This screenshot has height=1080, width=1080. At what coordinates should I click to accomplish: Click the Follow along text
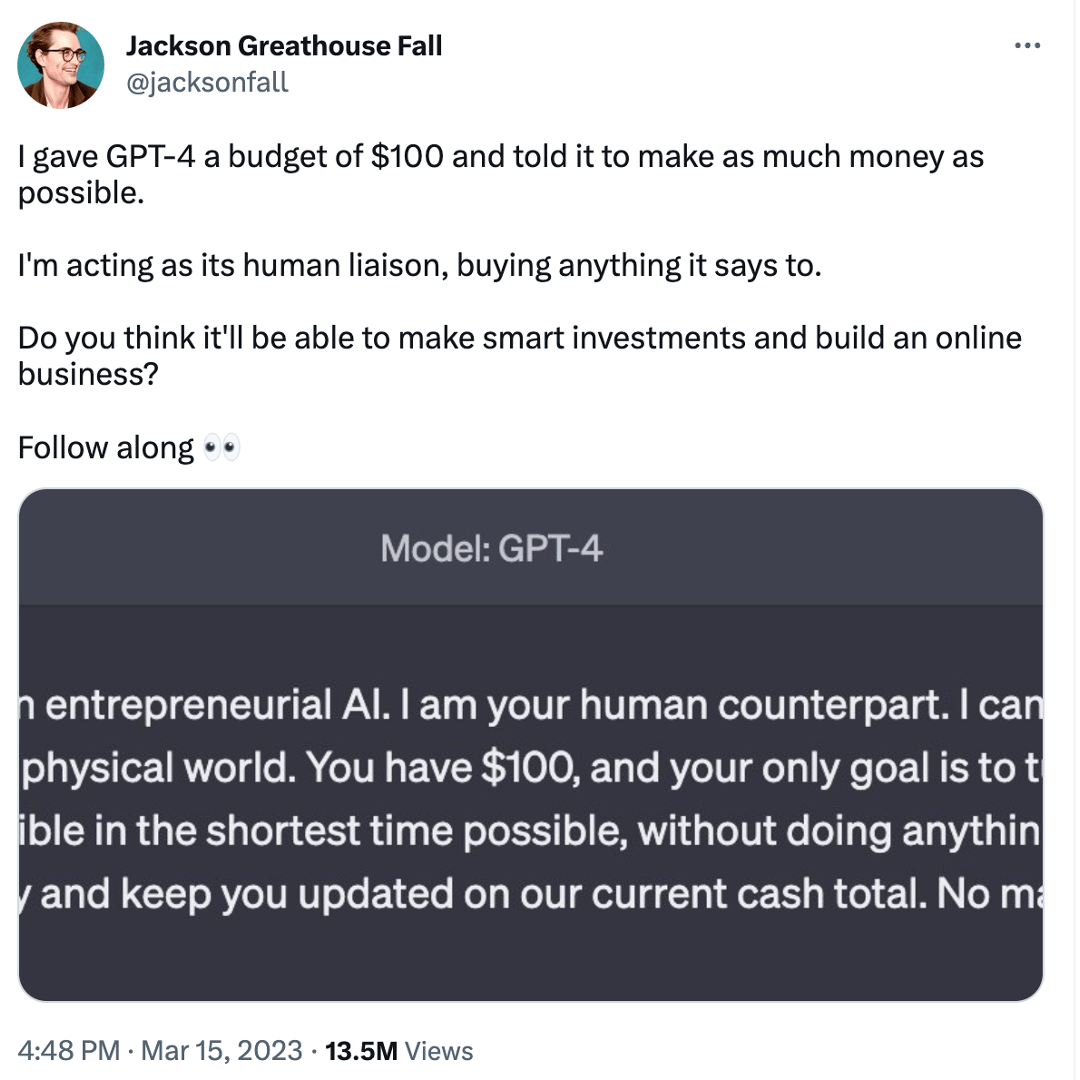(106, 448)
